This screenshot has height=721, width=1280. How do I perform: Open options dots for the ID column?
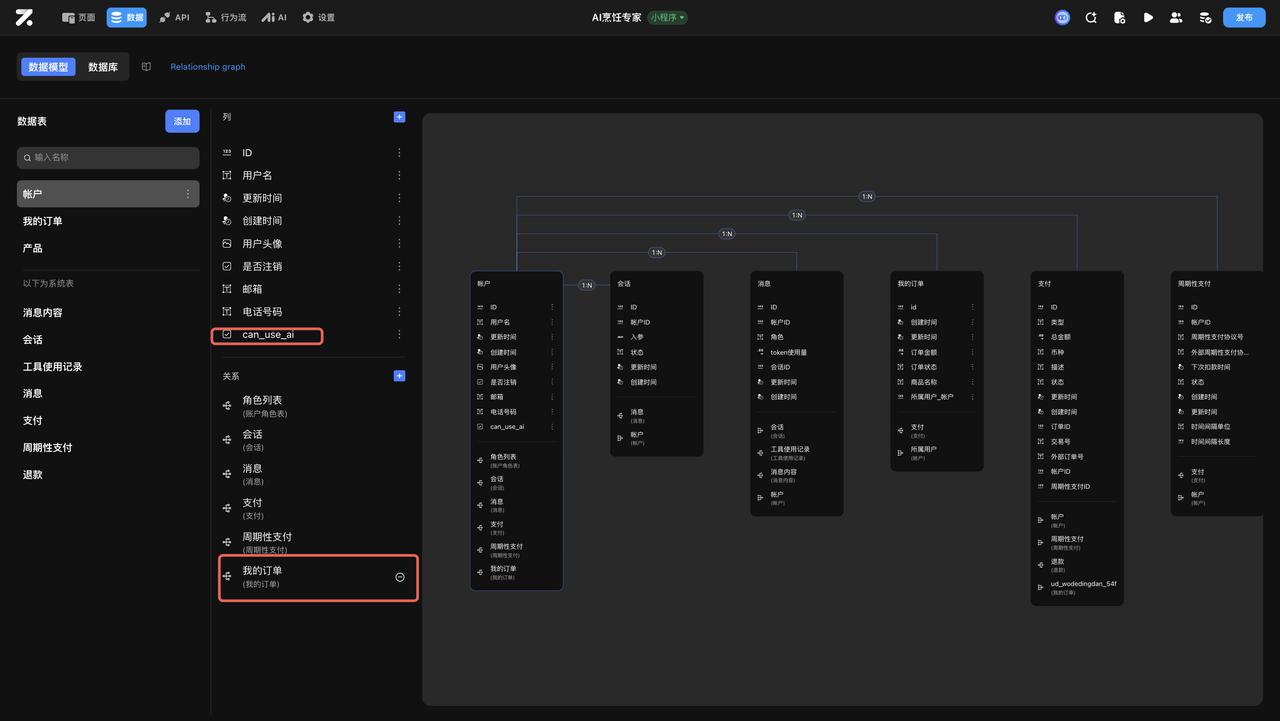(x=399, y=153)
